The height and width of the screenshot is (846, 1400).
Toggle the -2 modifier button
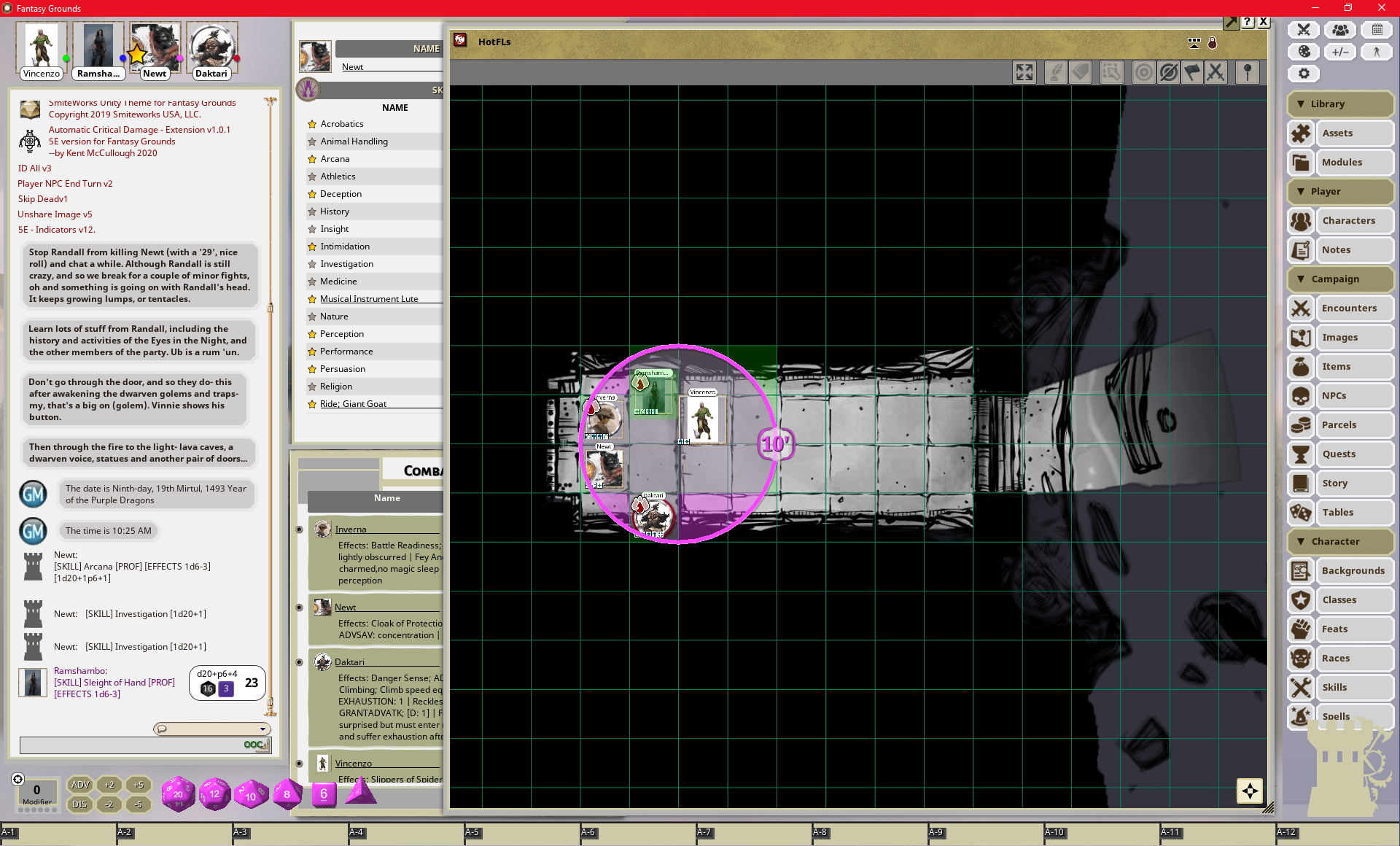tap(109, 804)
